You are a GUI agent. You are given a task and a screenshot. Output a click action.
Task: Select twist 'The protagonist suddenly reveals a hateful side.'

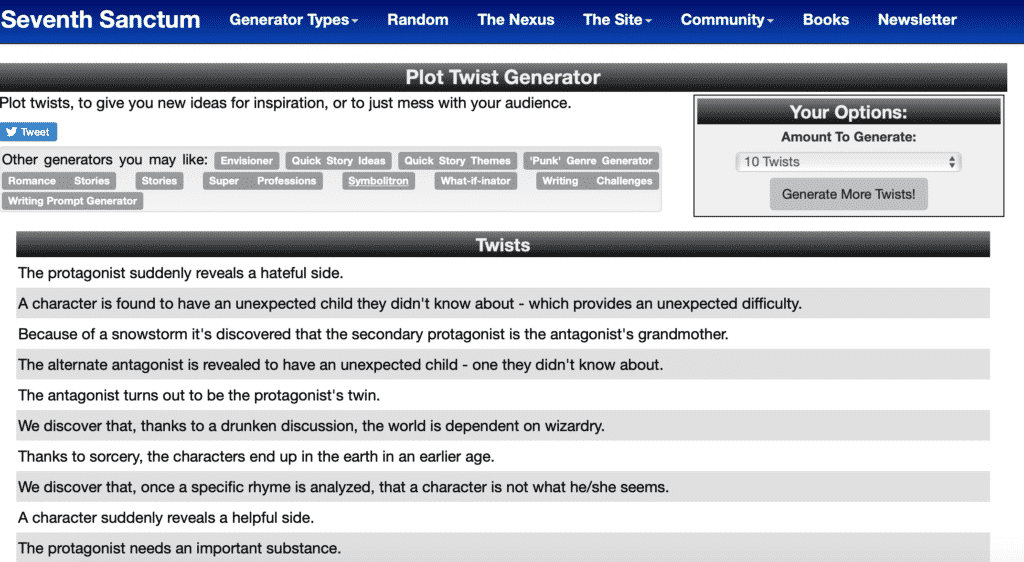click(503, 273)
